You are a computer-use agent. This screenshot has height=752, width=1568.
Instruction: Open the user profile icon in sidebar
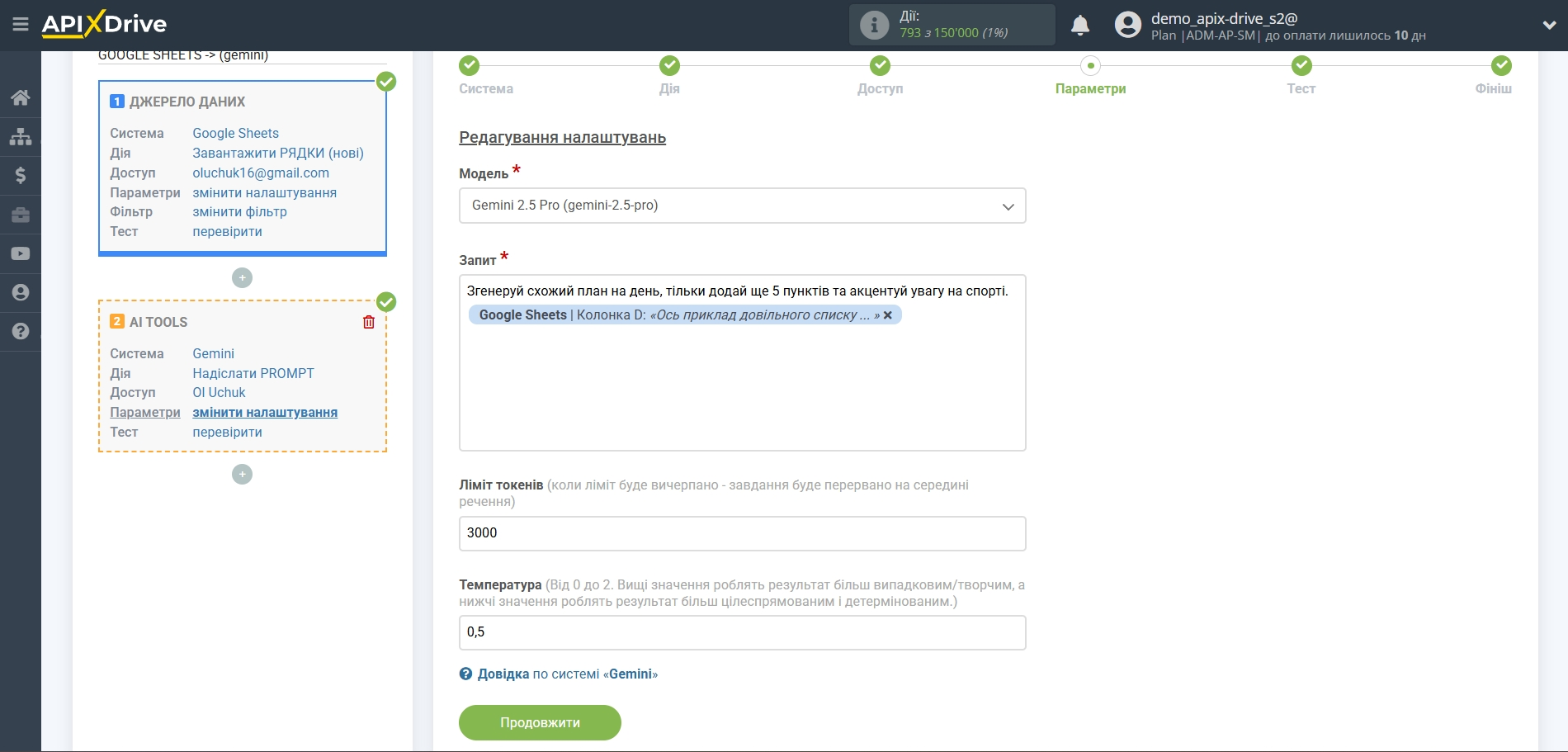pos(21,292)
